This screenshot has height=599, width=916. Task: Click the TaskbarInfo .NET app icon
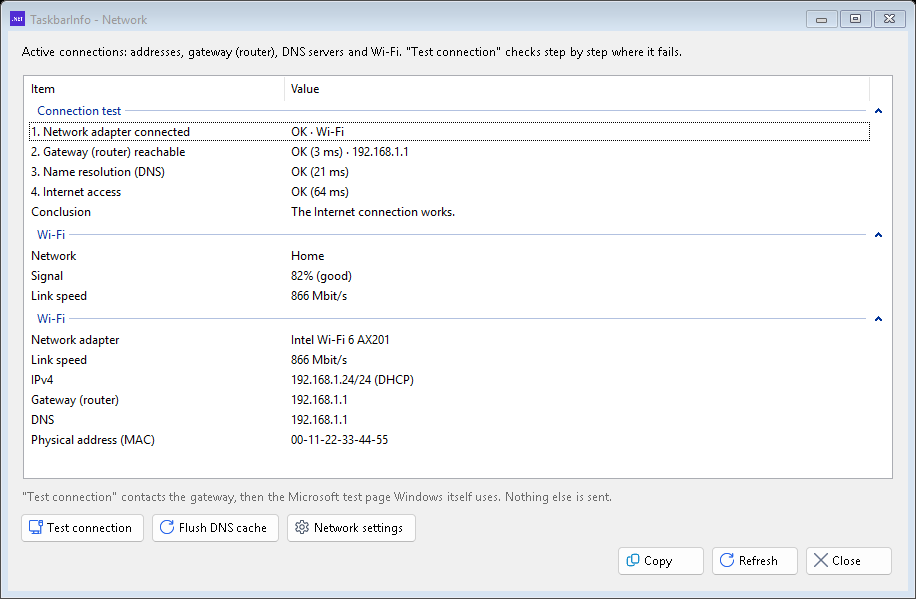[x=18, y=19]
